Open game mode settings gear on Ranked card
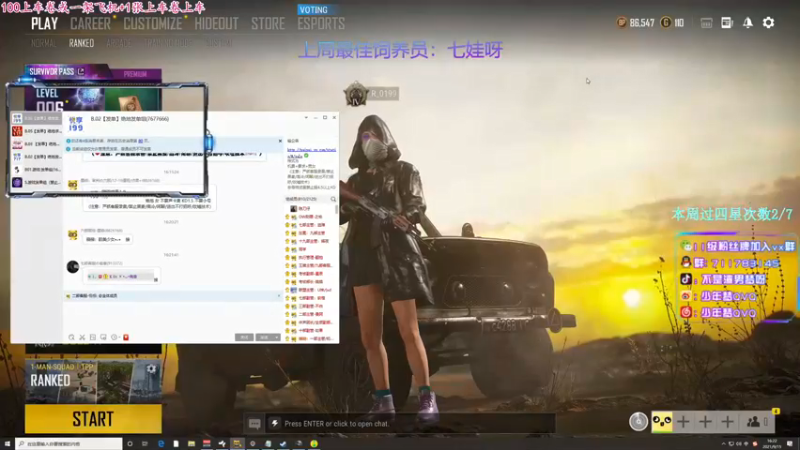The height and width of the screenshot is (450, 800). [151, 369]
